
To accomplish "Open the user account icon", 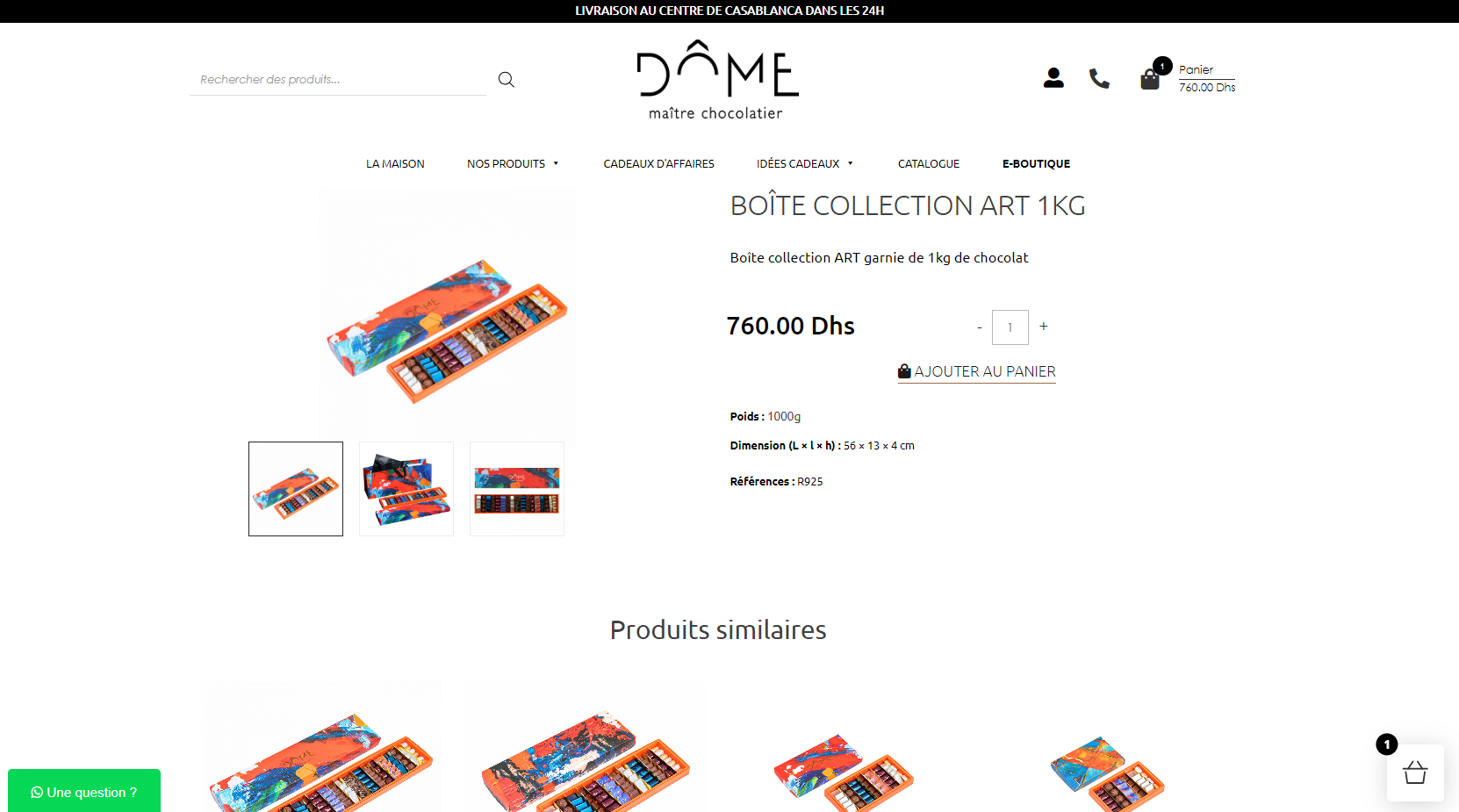I will [1053, 78].
